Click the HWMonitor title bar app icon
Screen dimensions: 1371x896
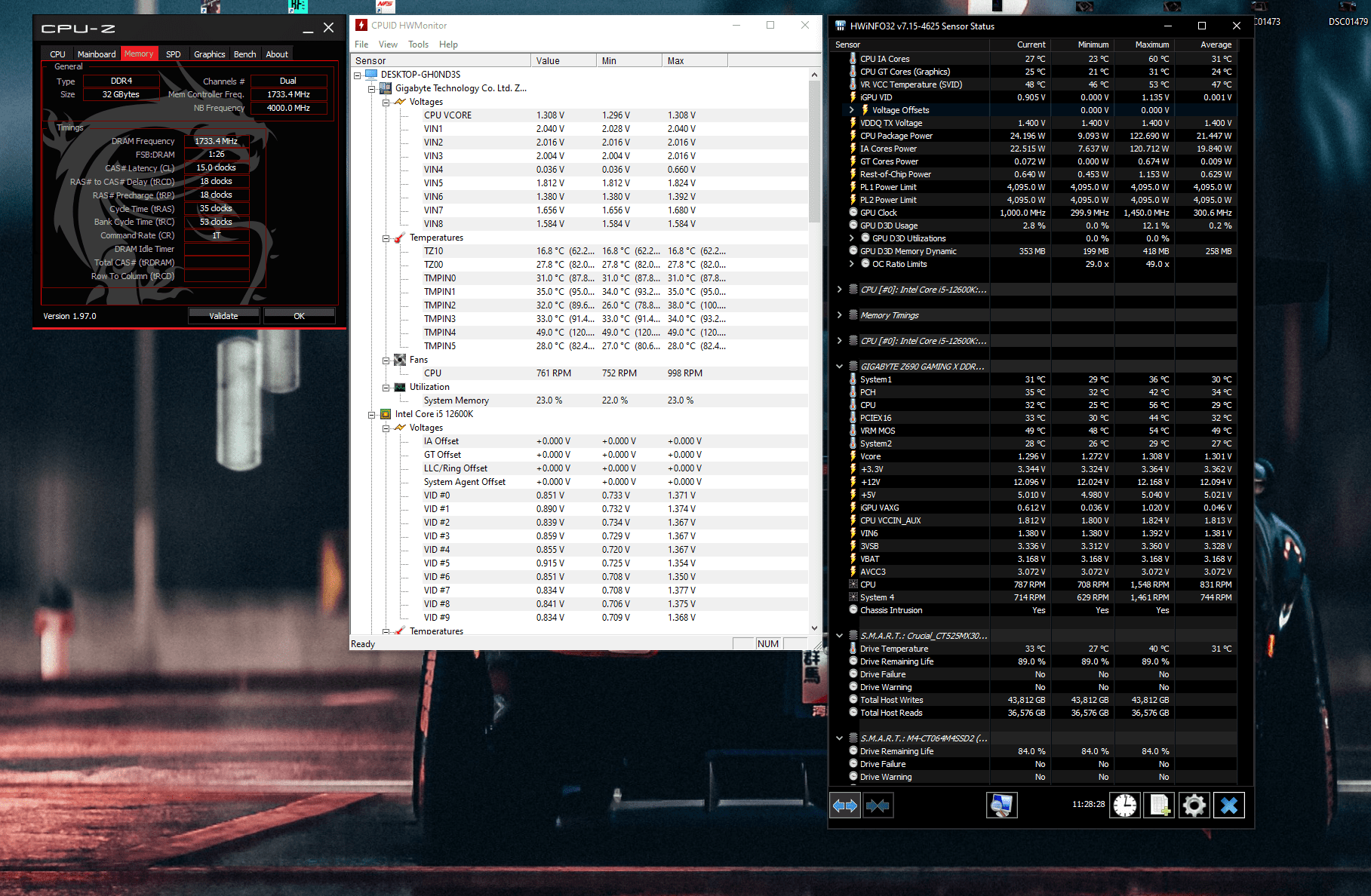tap(361, 25)
